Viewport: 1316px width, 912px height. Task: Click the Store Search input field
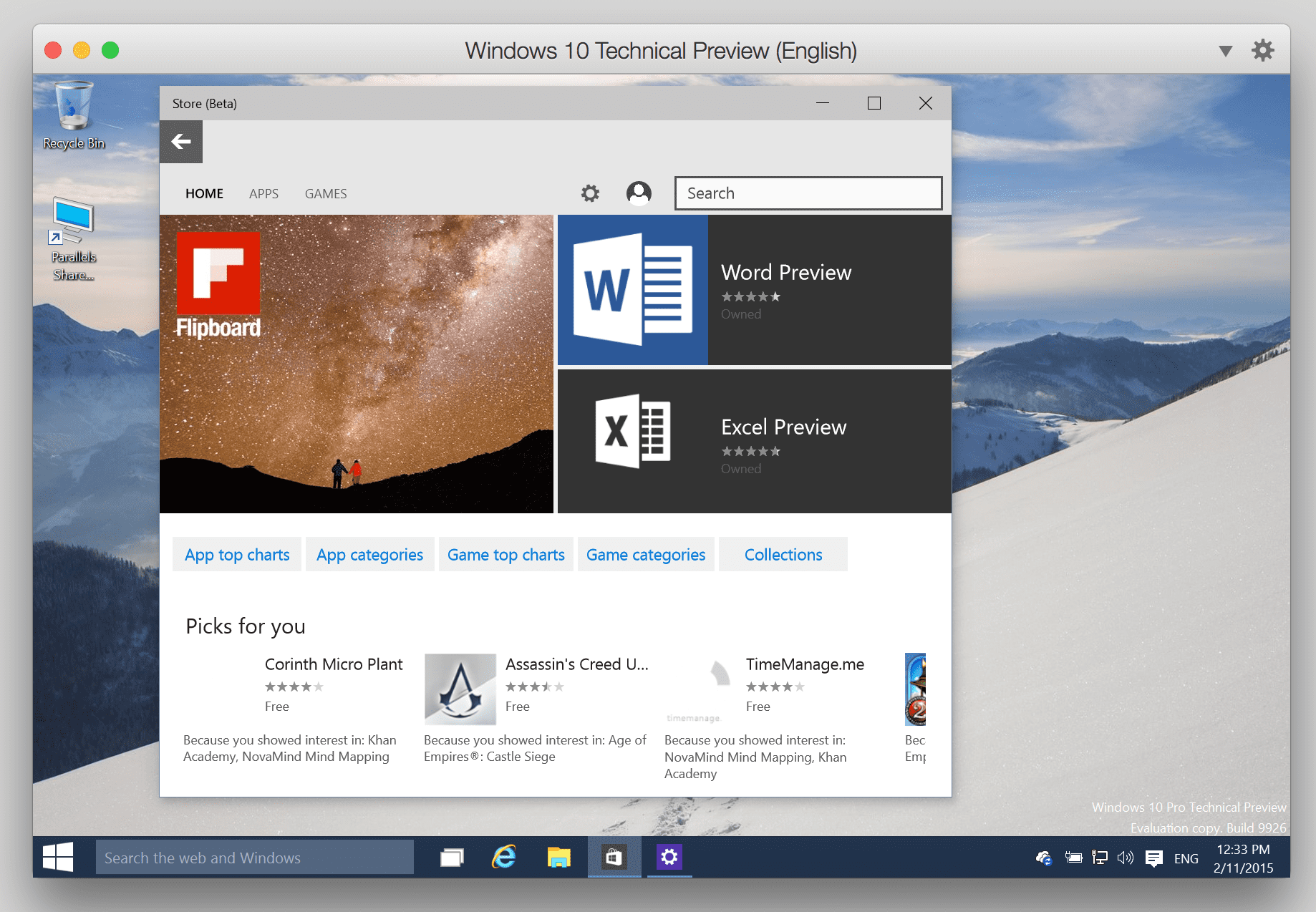(808, 193)
